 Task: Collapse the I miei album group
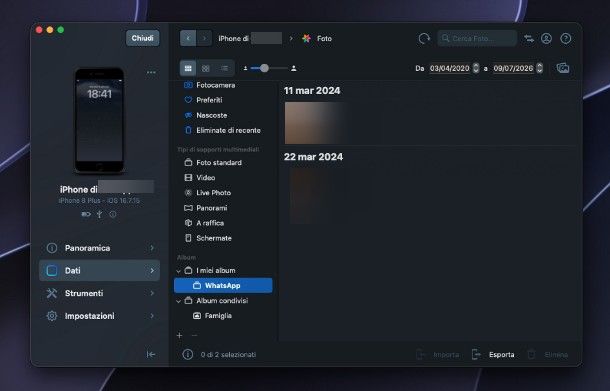(179, 270)
